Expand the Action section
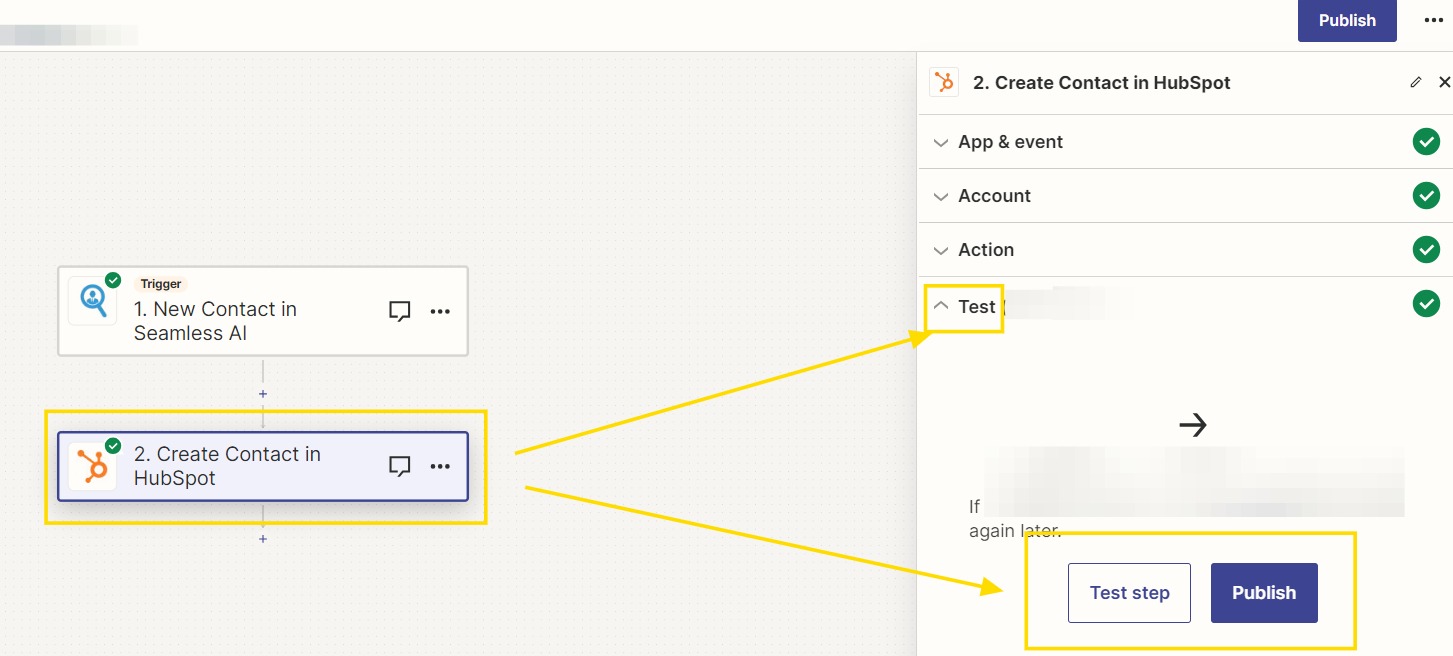The width and height of the screenshot is (1453, 656). click(1185, 250)
